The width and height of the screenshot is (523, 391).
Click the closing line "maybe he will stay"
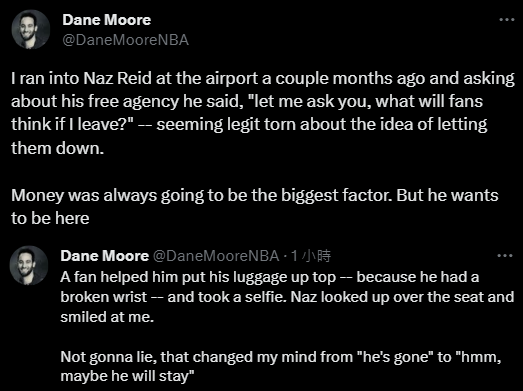pos(127,376)
